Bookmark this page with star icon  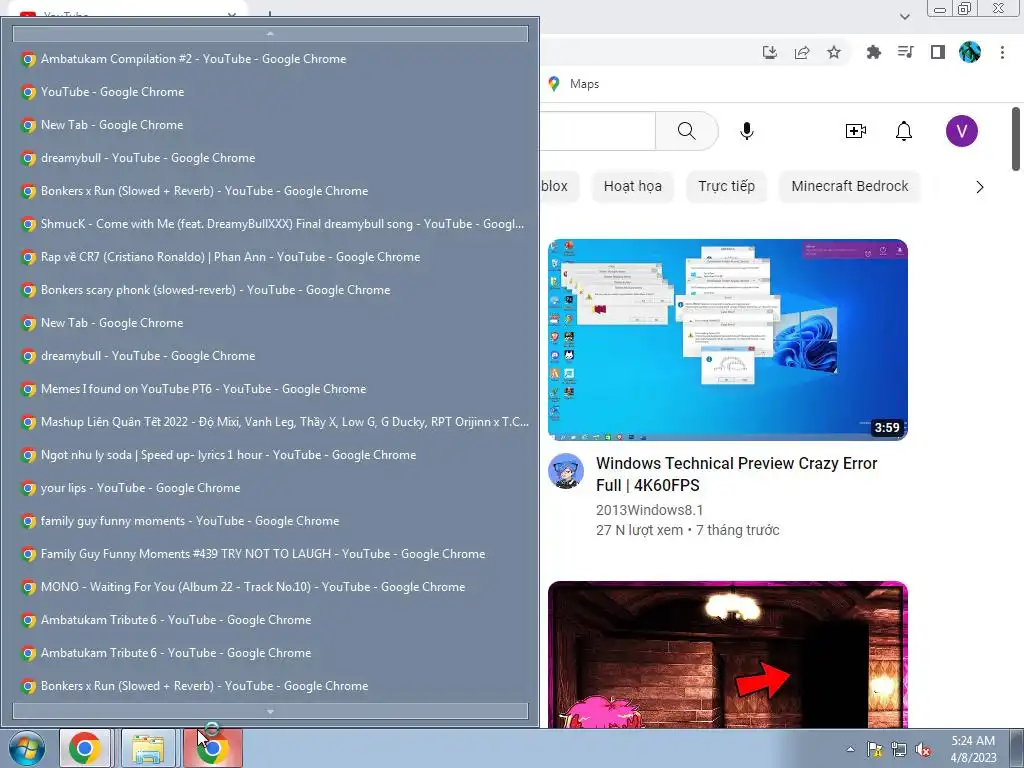(834, 52)
